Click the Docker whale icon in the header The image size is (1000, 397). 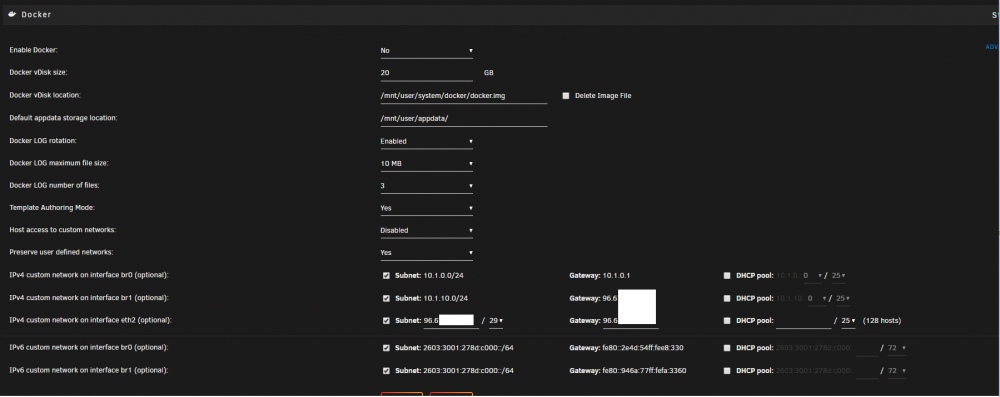click(x=13, y=14)
